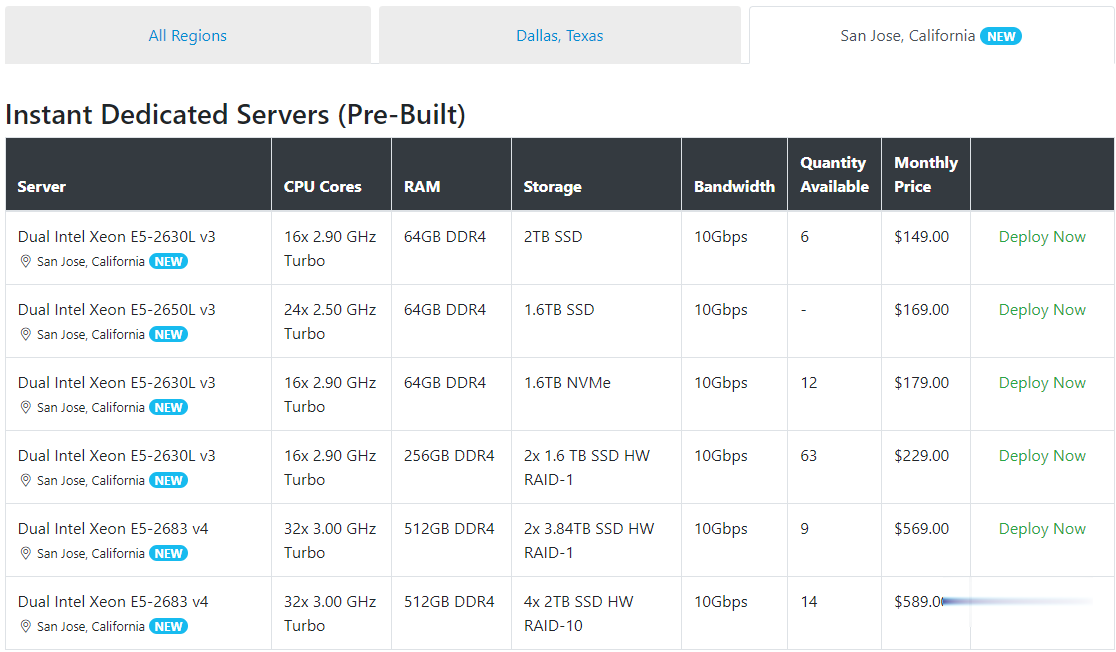
Task: Click the NEW badge in the $569.00 row
Action: 169,553
